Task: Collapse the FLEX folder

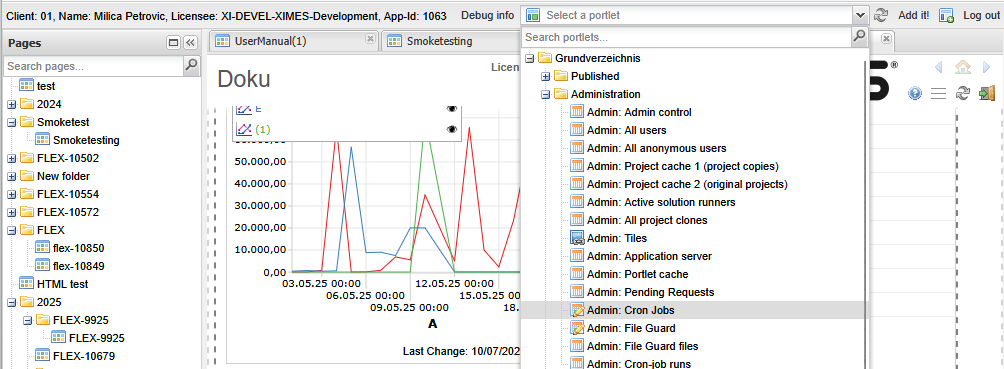Action: coord(12,229)
